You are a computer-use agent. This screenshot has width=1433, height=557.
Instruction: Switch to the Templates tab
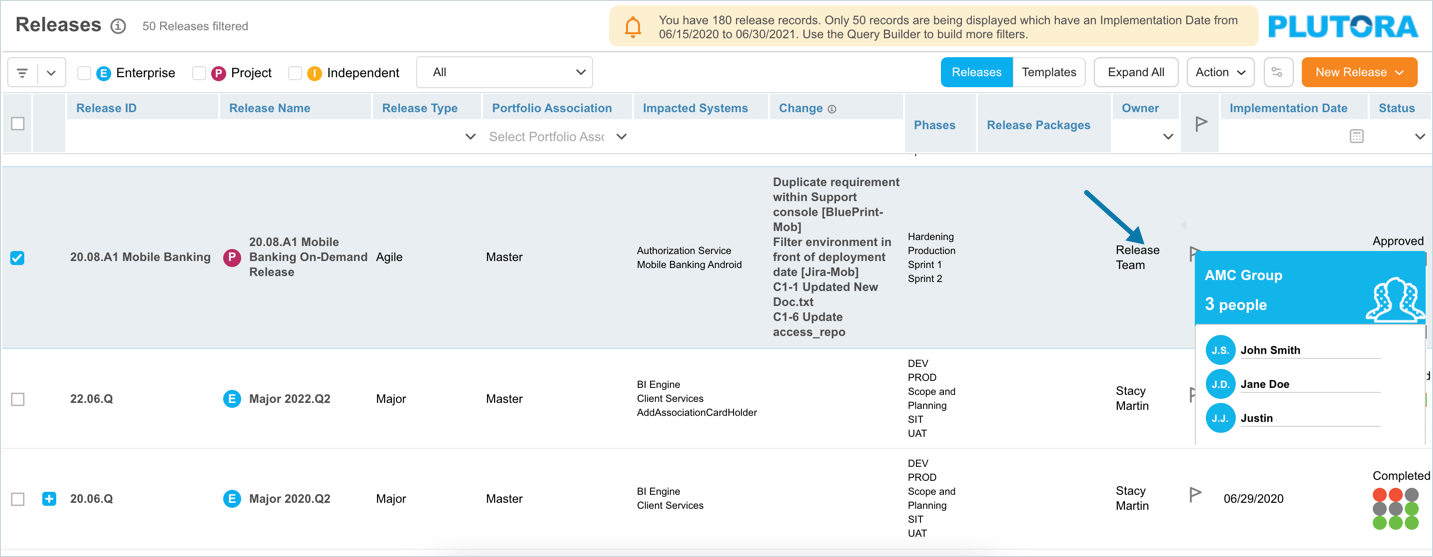tap(1048, 73)
